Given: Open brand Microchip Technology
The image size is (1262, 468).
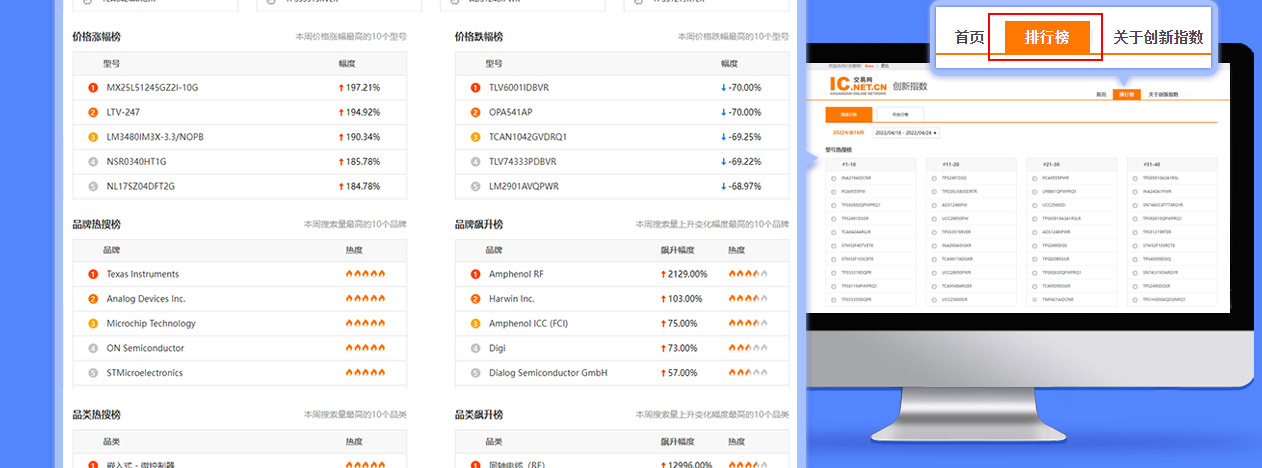Looking at the screenshot, I should 151,323.
